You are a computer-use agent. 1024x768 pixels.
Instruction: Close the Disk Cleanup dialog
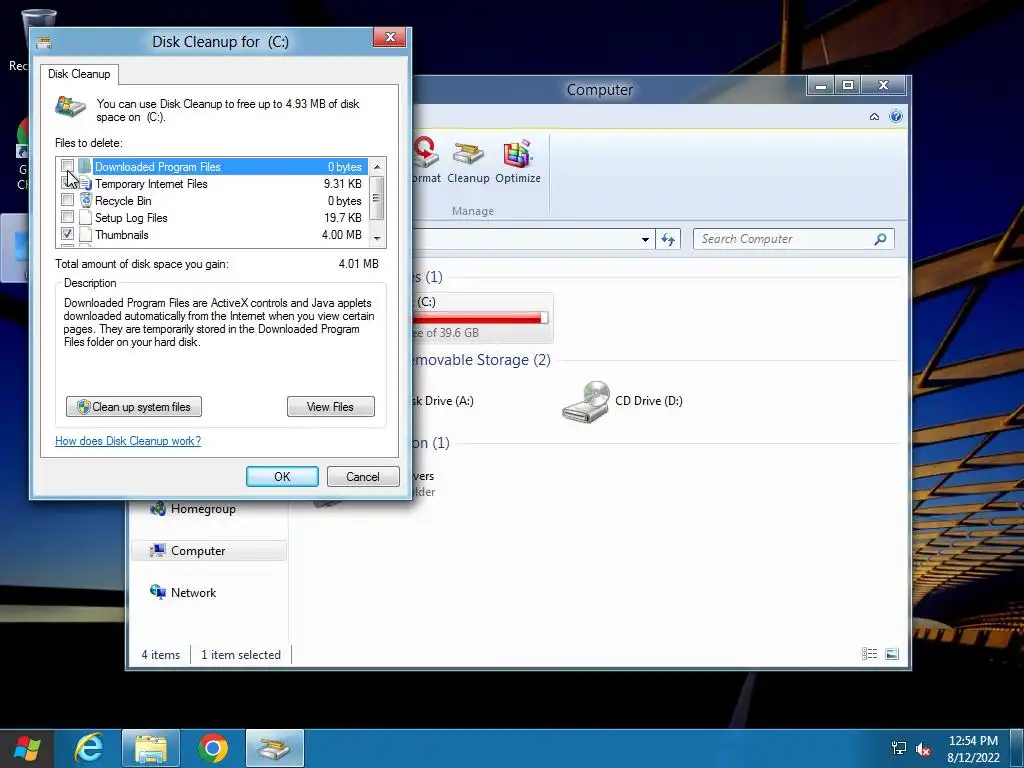(x=390, y=37)
